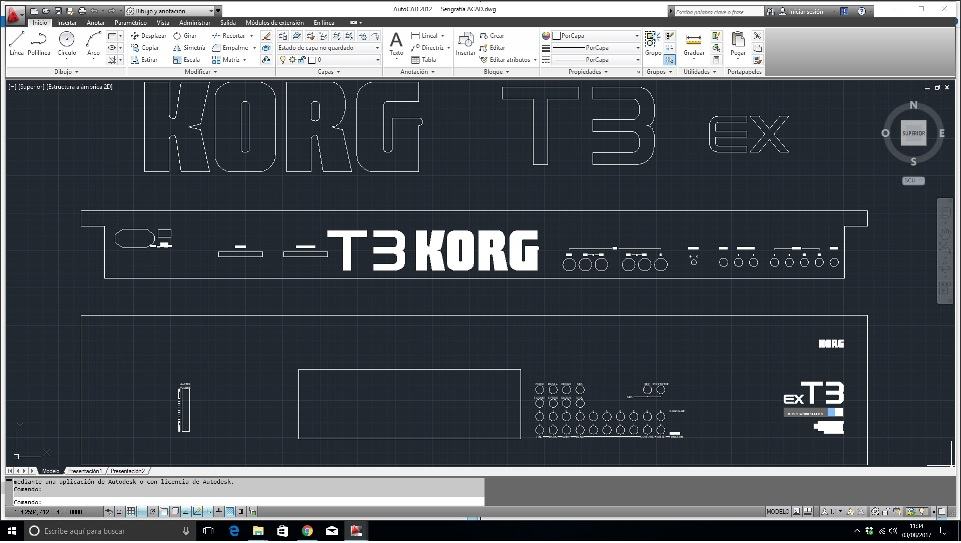
Task: Open the PorCapa color dropdown
Action: coord(596,36)
